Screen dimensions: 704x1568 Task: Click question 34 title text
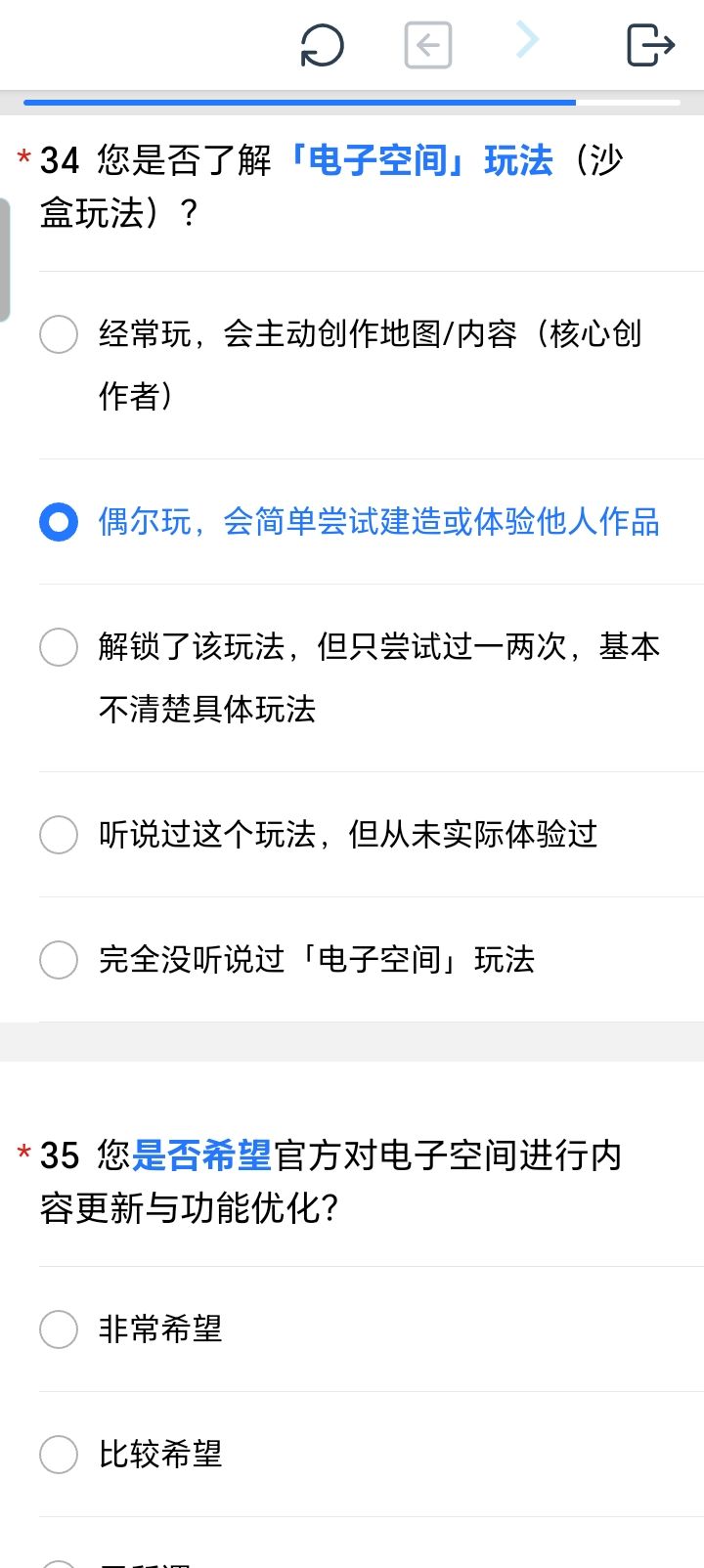coord(330,186)
